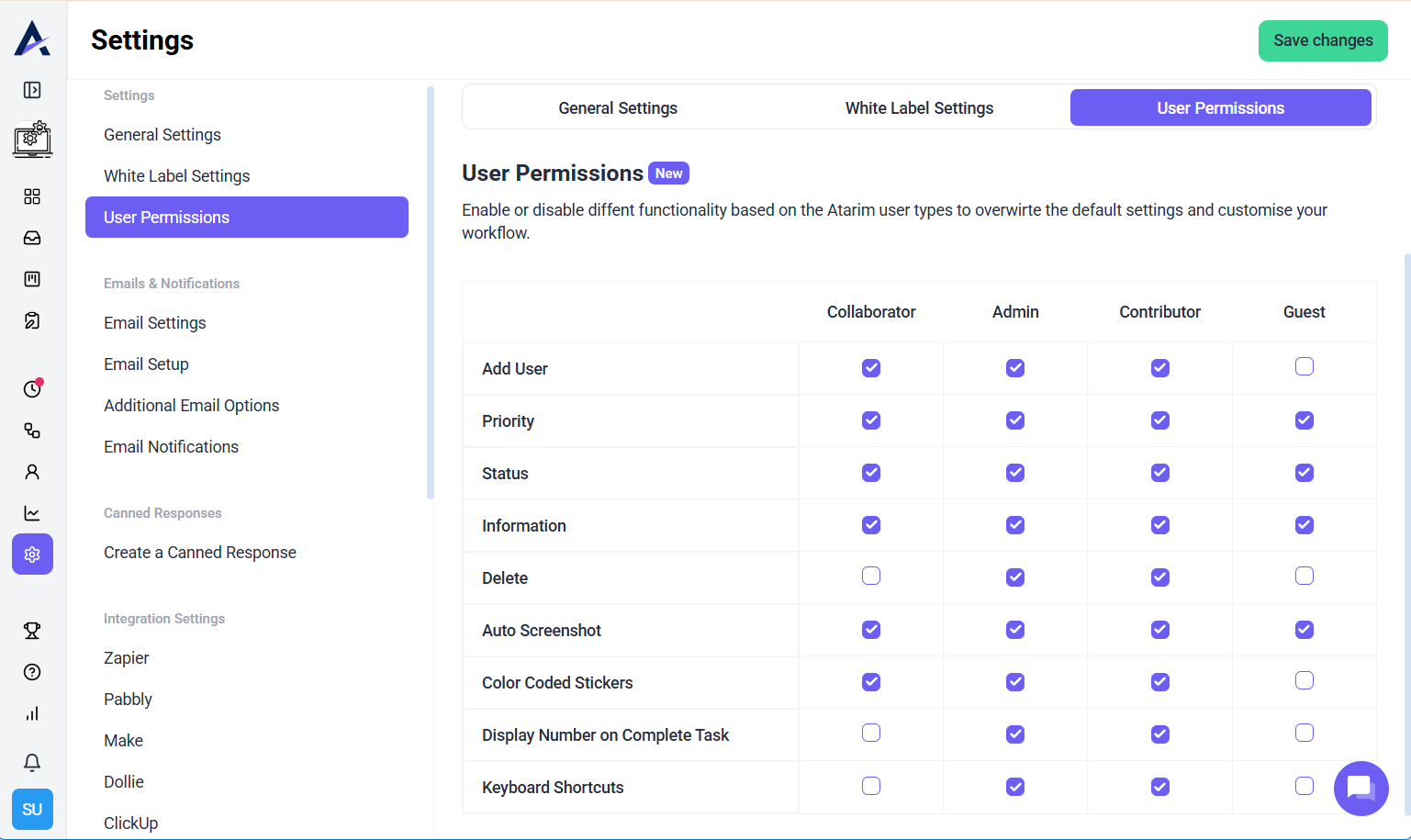Open the inbox icon in sidebar
Image resolution: width=1411 pixels, height=840 pixels.
point(32,238)
